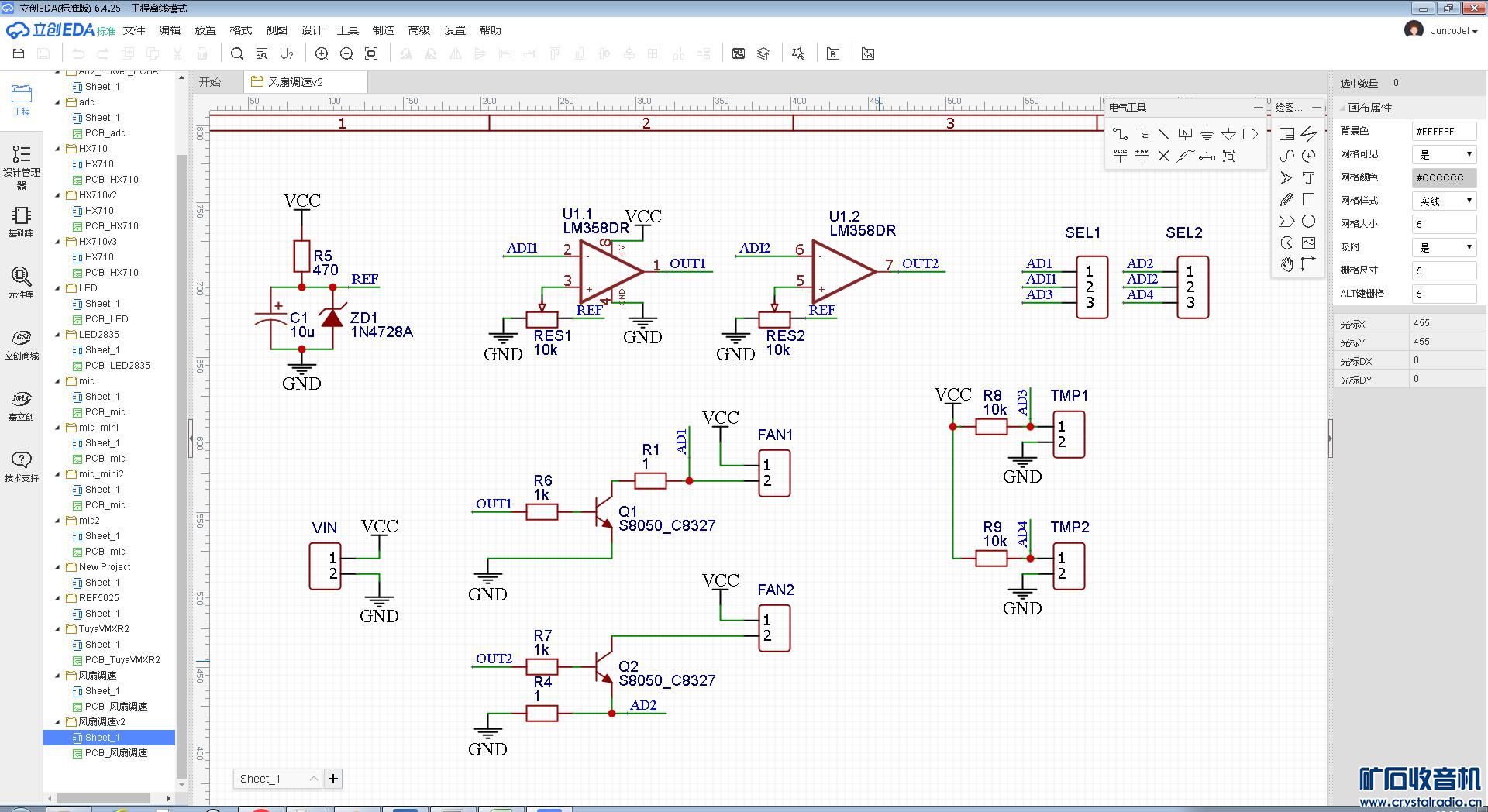This screenshot has width=1488, height=812.
Task: Pick the VCC power flag tool
Action: 1120,156
